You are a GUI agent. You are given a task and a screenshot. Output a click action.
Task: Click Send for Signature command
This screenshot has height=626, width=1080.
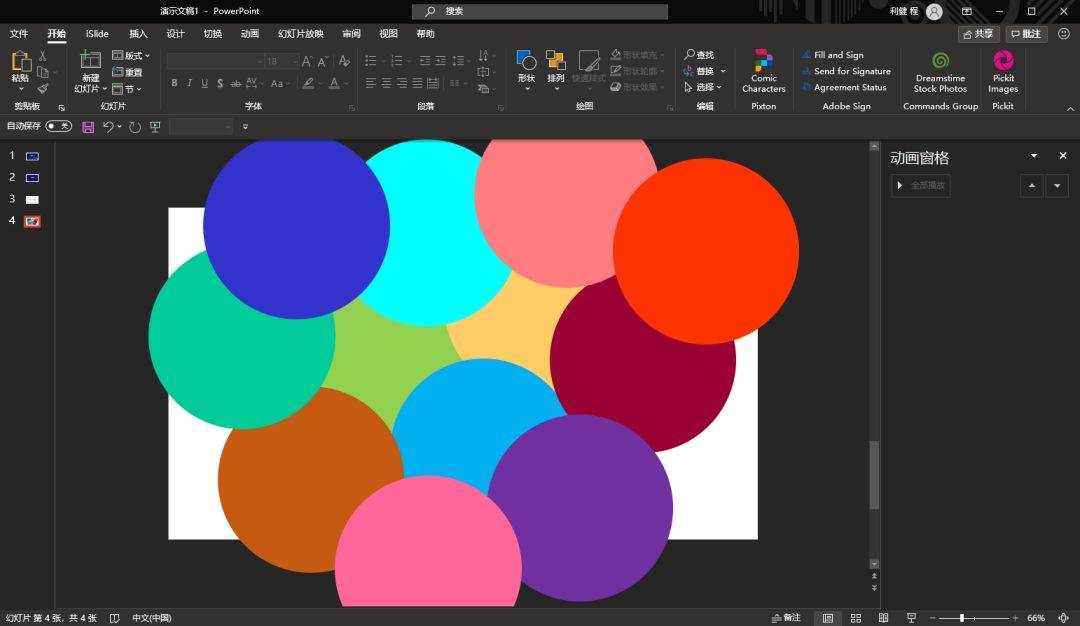coord(847,71)
